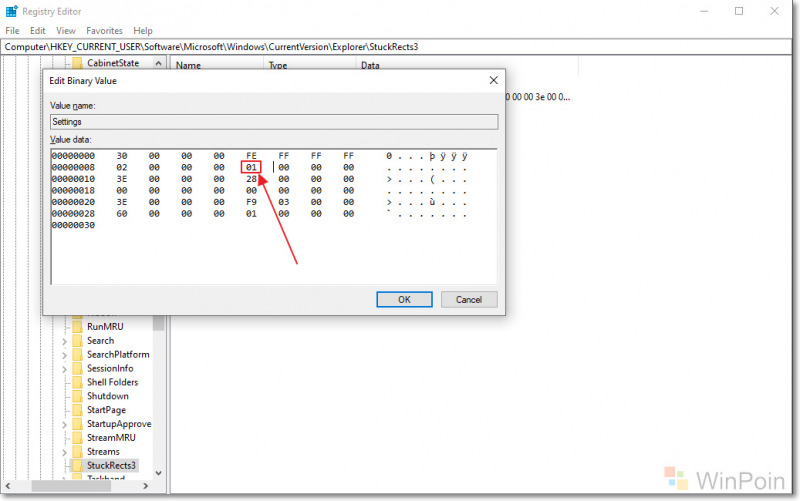Open the View menu

pos(66,31)
